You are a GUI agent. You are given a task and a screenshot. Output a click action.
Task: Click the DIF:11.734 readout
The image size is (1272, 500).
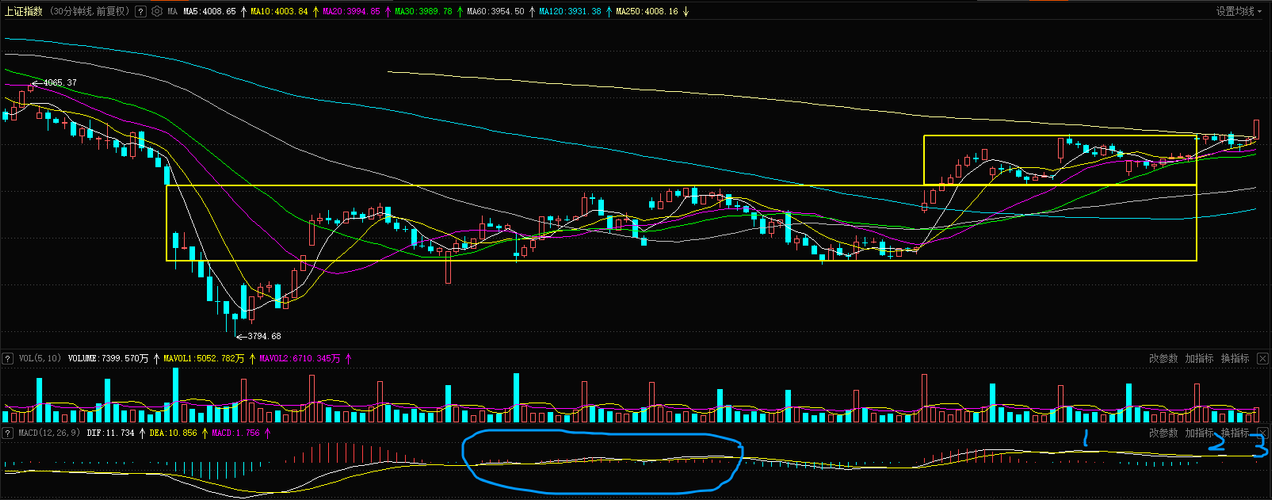(x=110, y=433)
